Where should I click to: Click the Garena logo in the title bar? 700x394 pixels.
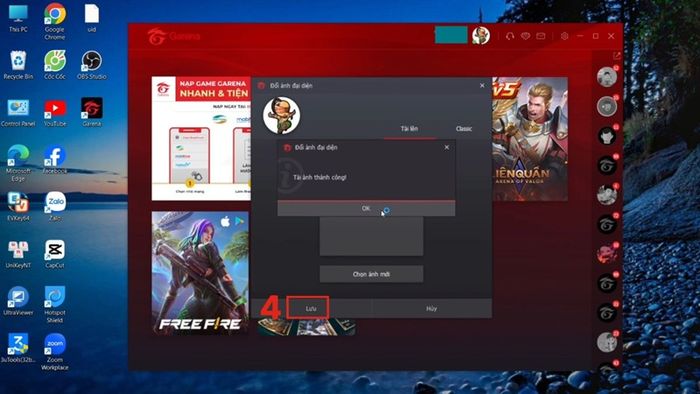[174, 36]
